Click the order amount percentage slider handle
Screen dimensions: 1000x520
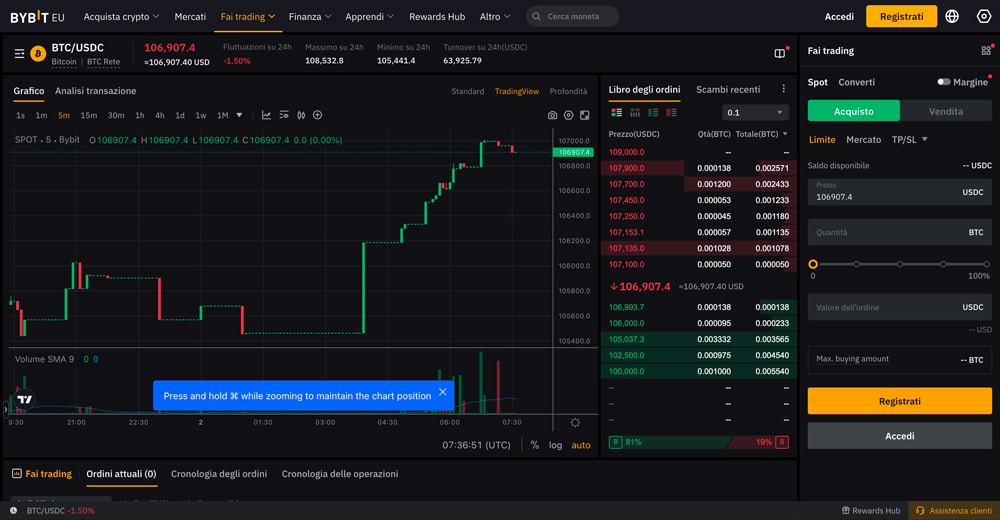[x=812, y=264]
